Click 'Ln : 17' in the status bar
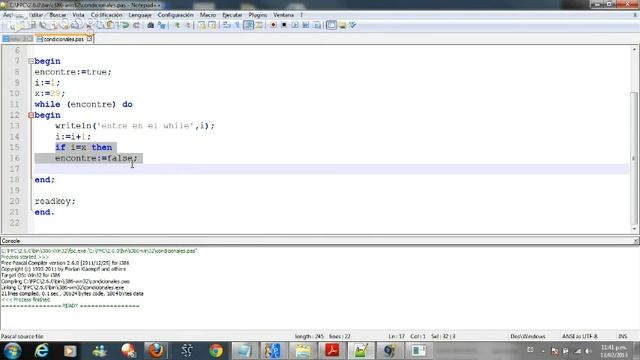Image resolution: width=640 pixels, height=360 pixels. pos(396,336)
